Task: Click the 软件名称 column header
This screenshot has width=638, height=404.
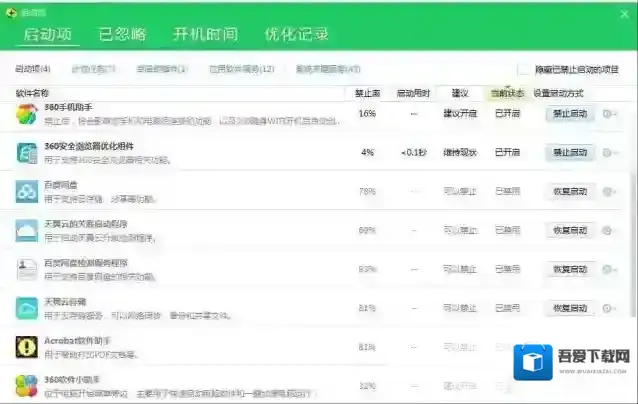Action: [32, 93]
